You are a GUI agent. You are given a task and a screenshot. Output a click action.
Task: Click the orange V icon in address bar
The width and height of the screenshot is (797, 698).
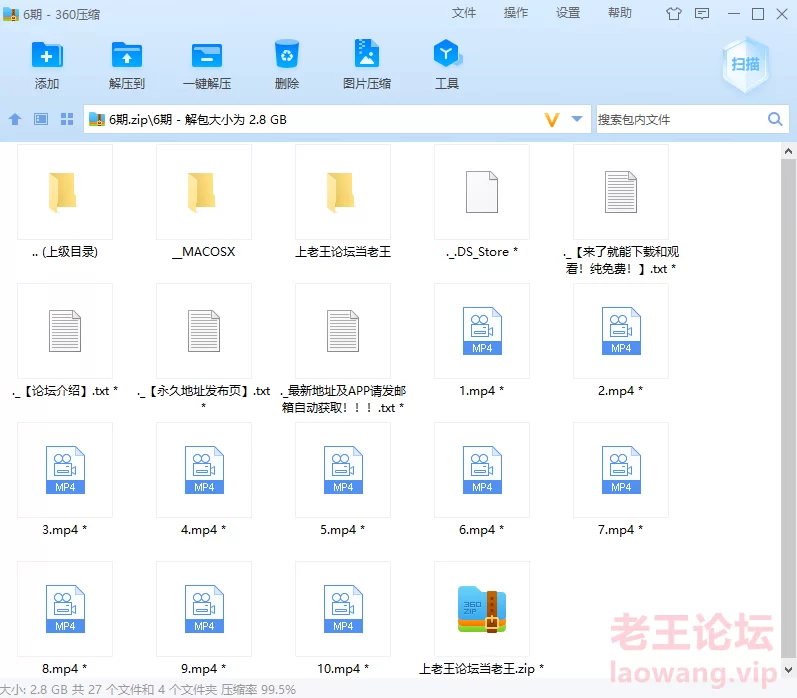[x=551, y=119]
